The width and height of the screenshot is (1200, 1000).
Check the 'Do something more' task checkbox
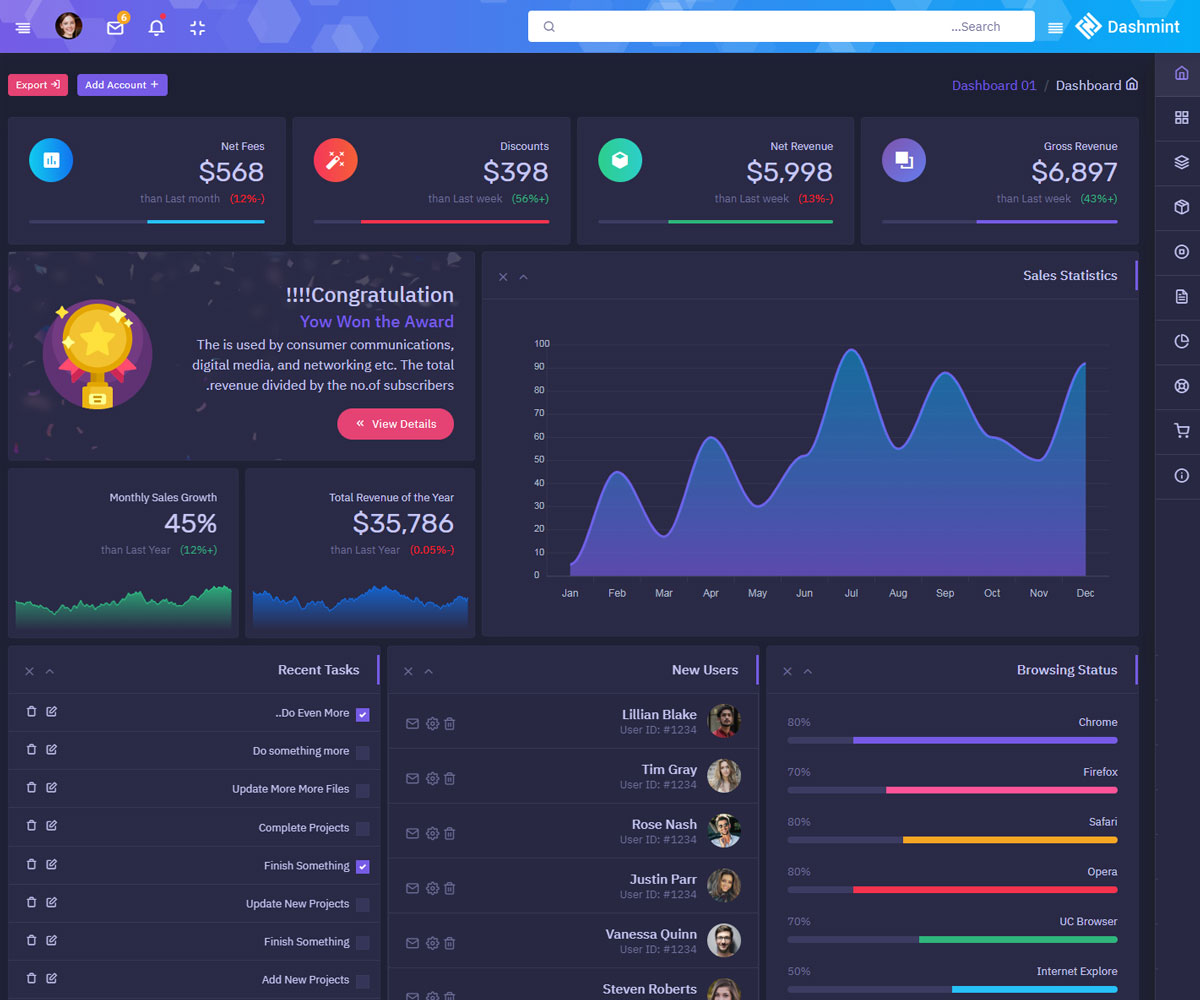tap(362, 752)
